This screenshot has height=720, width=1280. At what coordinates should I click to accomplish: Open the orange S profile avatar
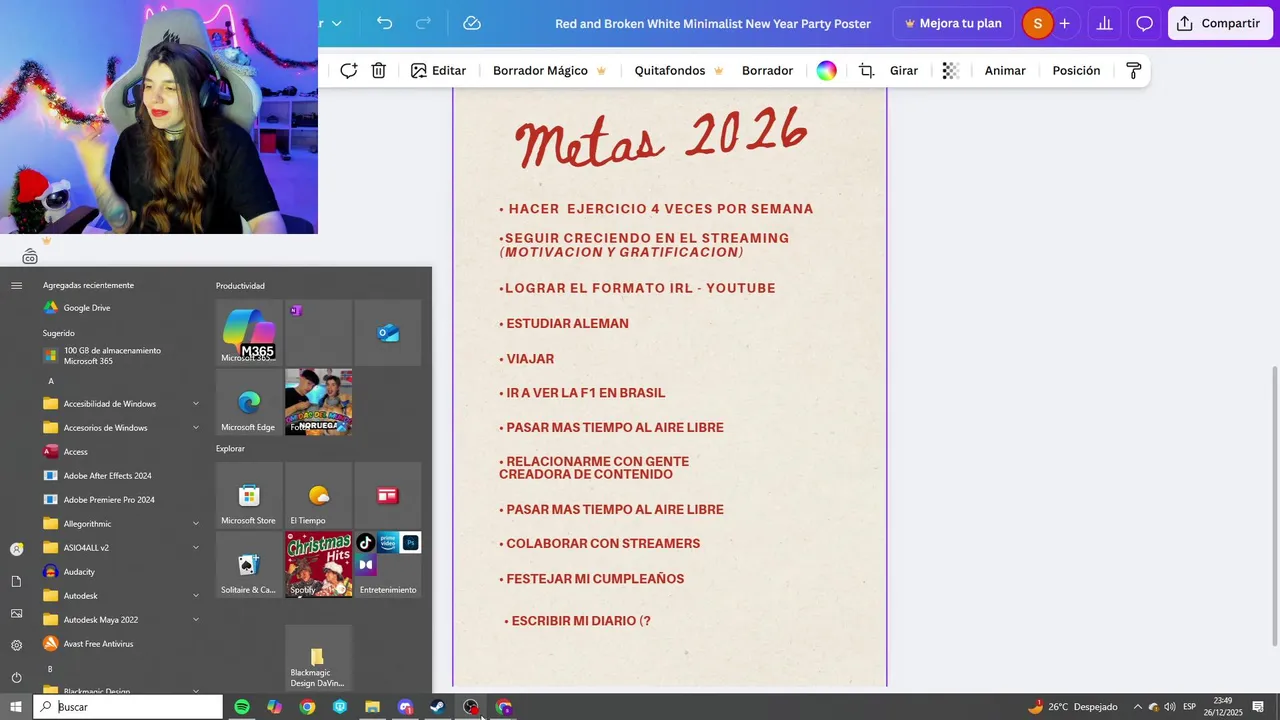[1037, 23]
